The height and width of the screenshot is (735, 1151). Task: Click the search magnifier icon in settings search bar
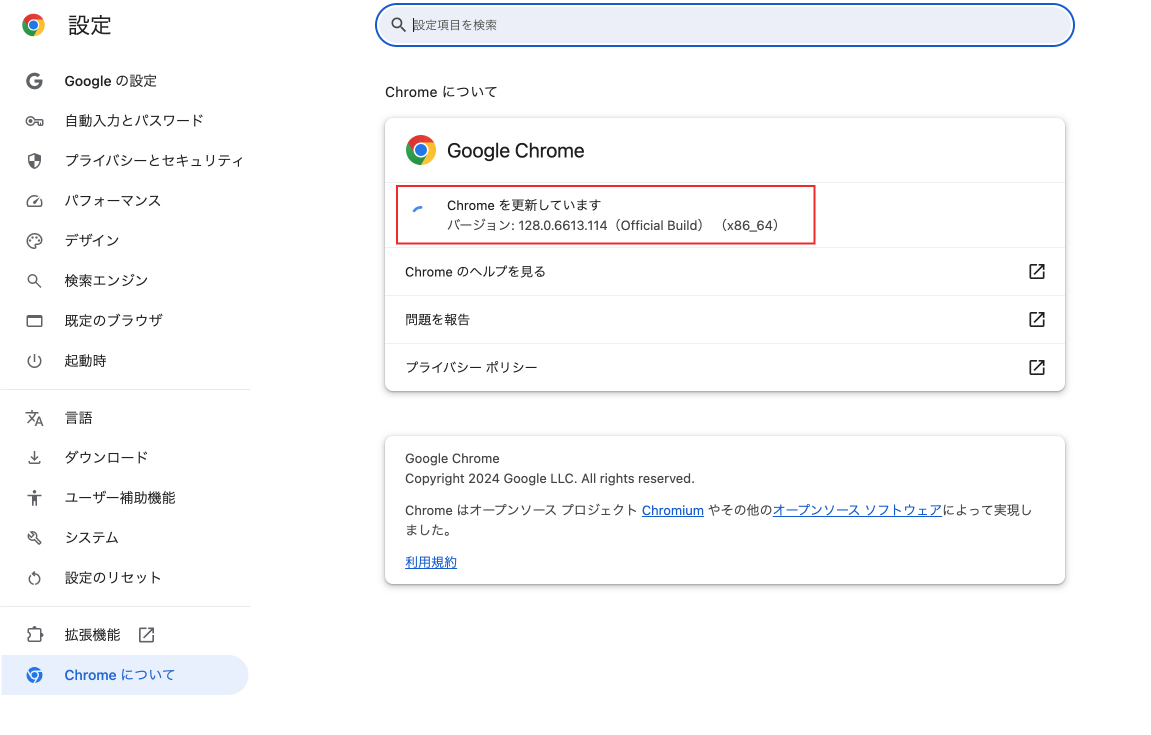[x=399, y=25]
